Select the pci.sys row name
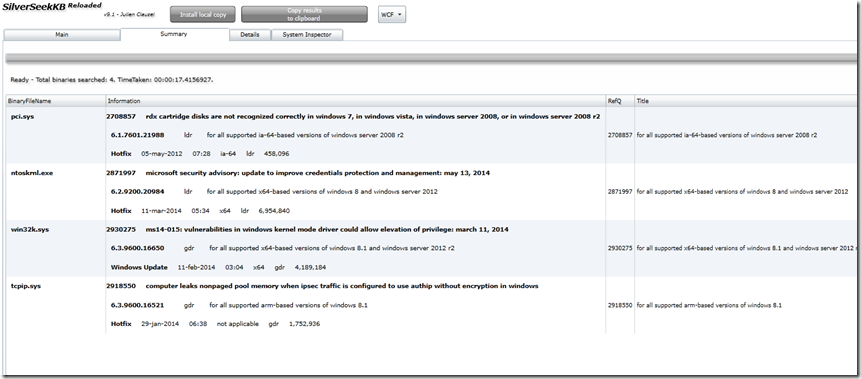Image resolution: width=861 pixels, height=379 pixels. click(23, 116)
